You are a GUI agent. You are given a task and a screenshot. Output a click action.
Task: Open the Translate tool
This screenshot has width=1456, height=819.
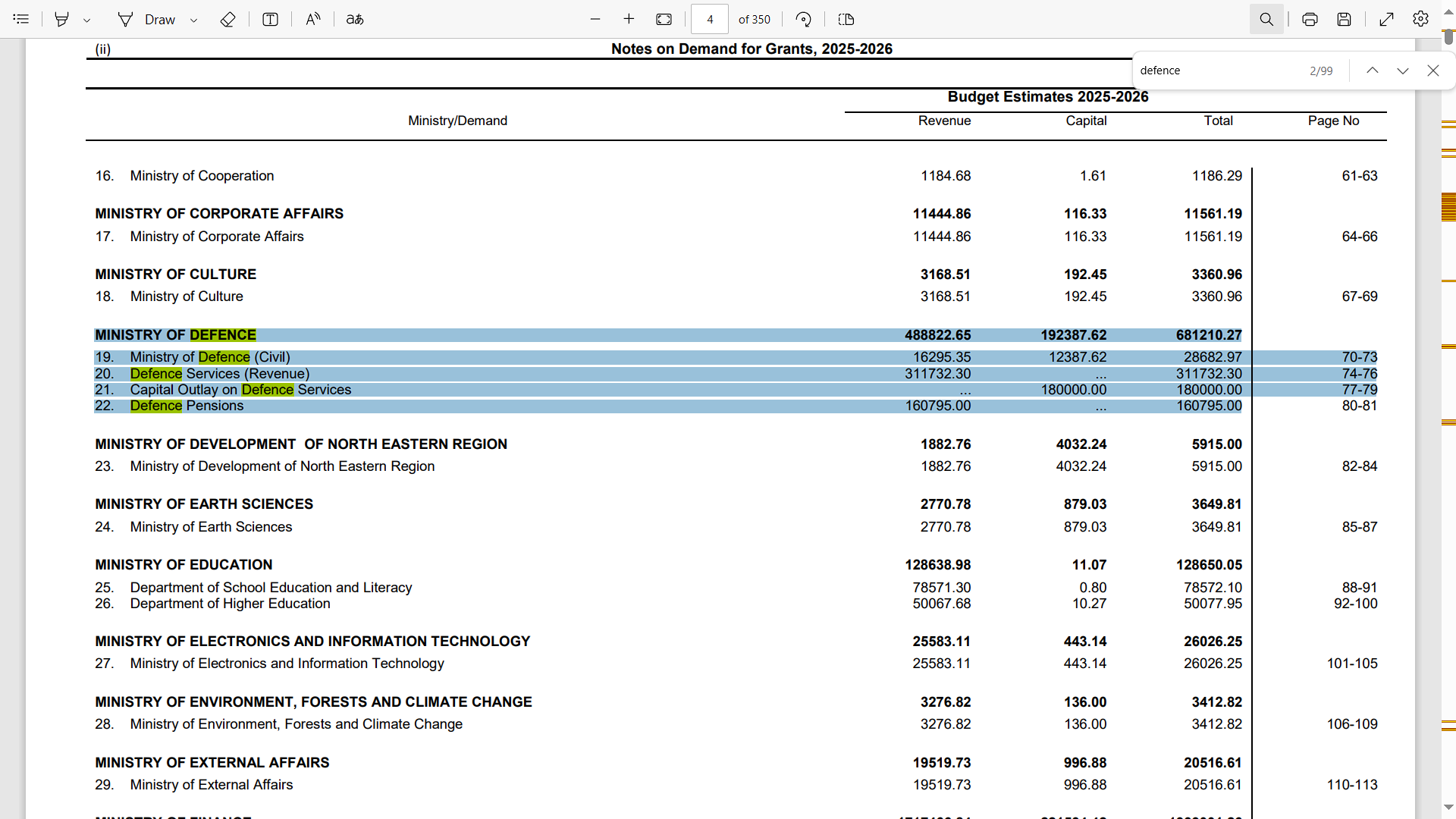355,19
